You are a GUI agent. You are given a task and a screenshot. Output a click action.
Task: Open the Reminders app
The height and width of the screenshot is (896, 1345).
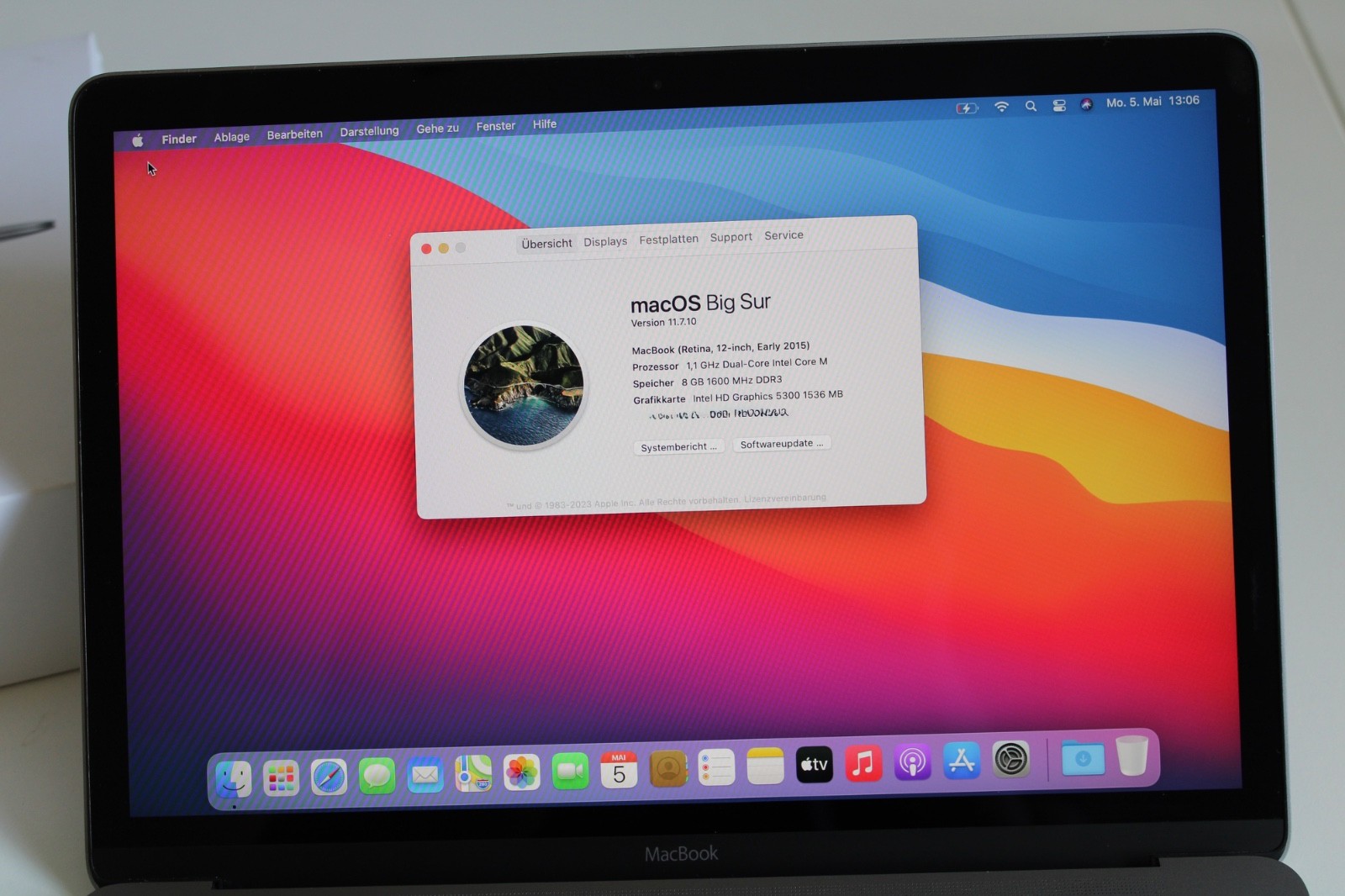(716, 767)
